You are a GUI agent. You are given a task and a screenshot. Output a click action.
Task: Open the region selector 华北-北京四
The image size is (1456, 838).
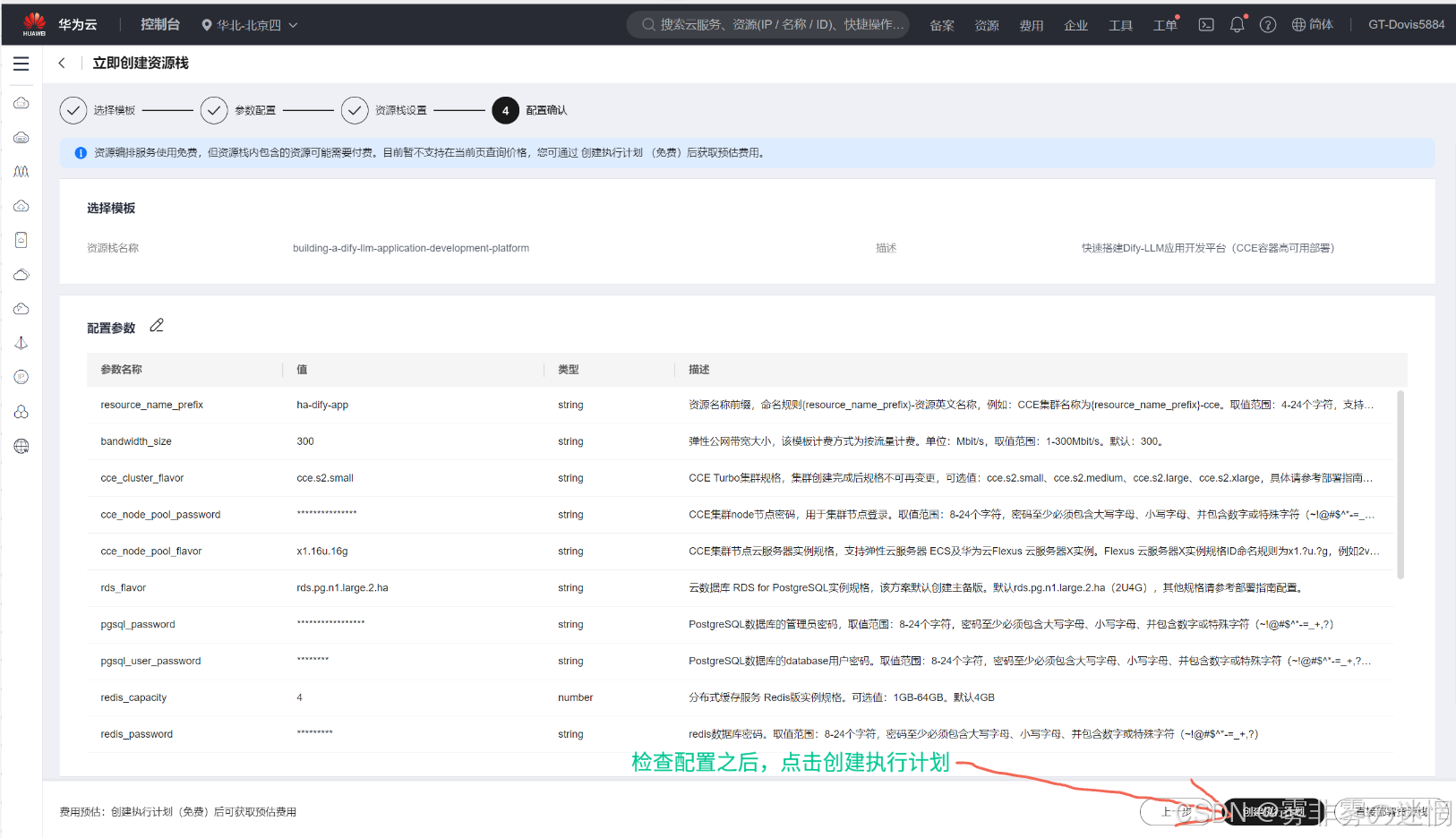(249, 25)
